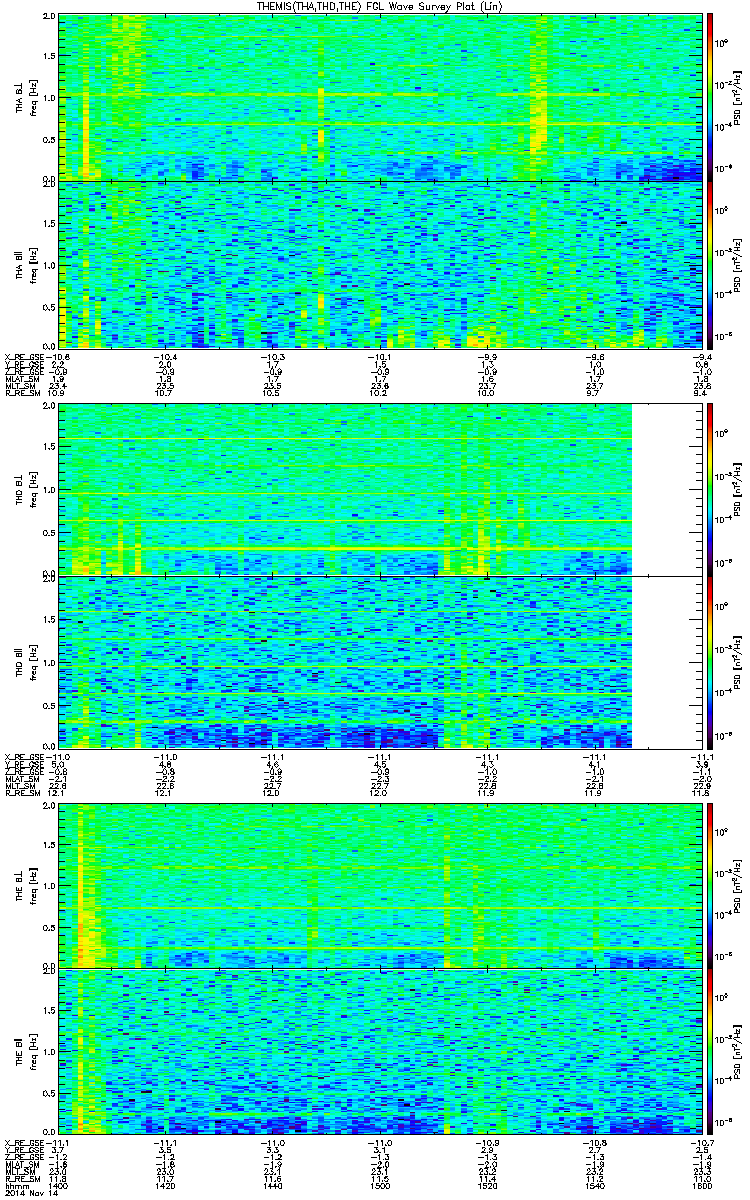This screenshot has width=750, height=1200.
Task: Click the '1420' time tick label
Action: coord(166,1185)
